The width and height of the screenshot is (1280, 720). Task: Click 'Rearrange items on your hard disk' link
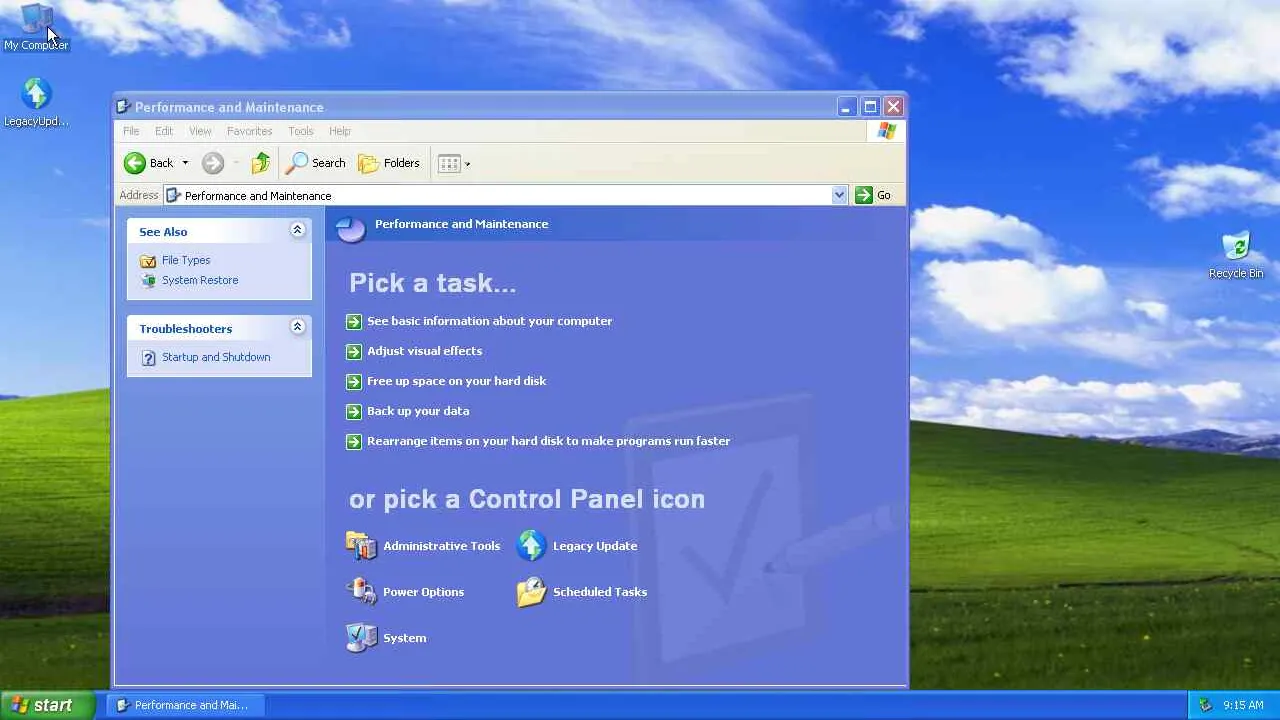(x=549, y=441)
